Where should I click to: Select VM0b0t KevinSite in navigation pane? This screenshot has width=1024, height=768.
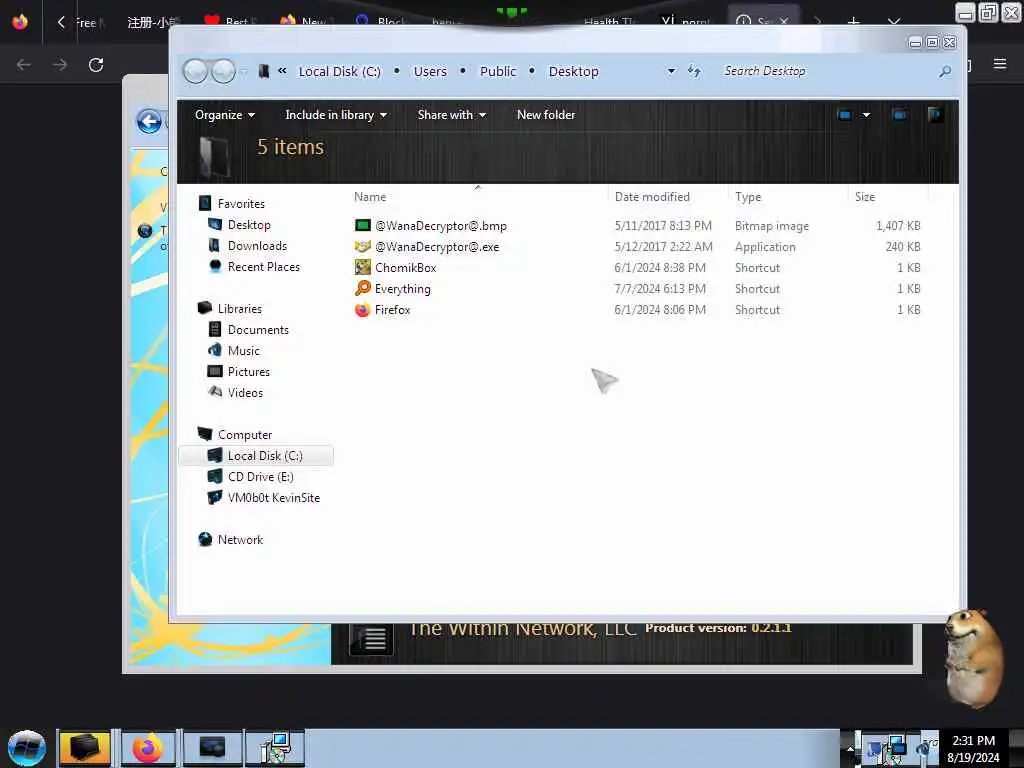click(x=274, y=498)
